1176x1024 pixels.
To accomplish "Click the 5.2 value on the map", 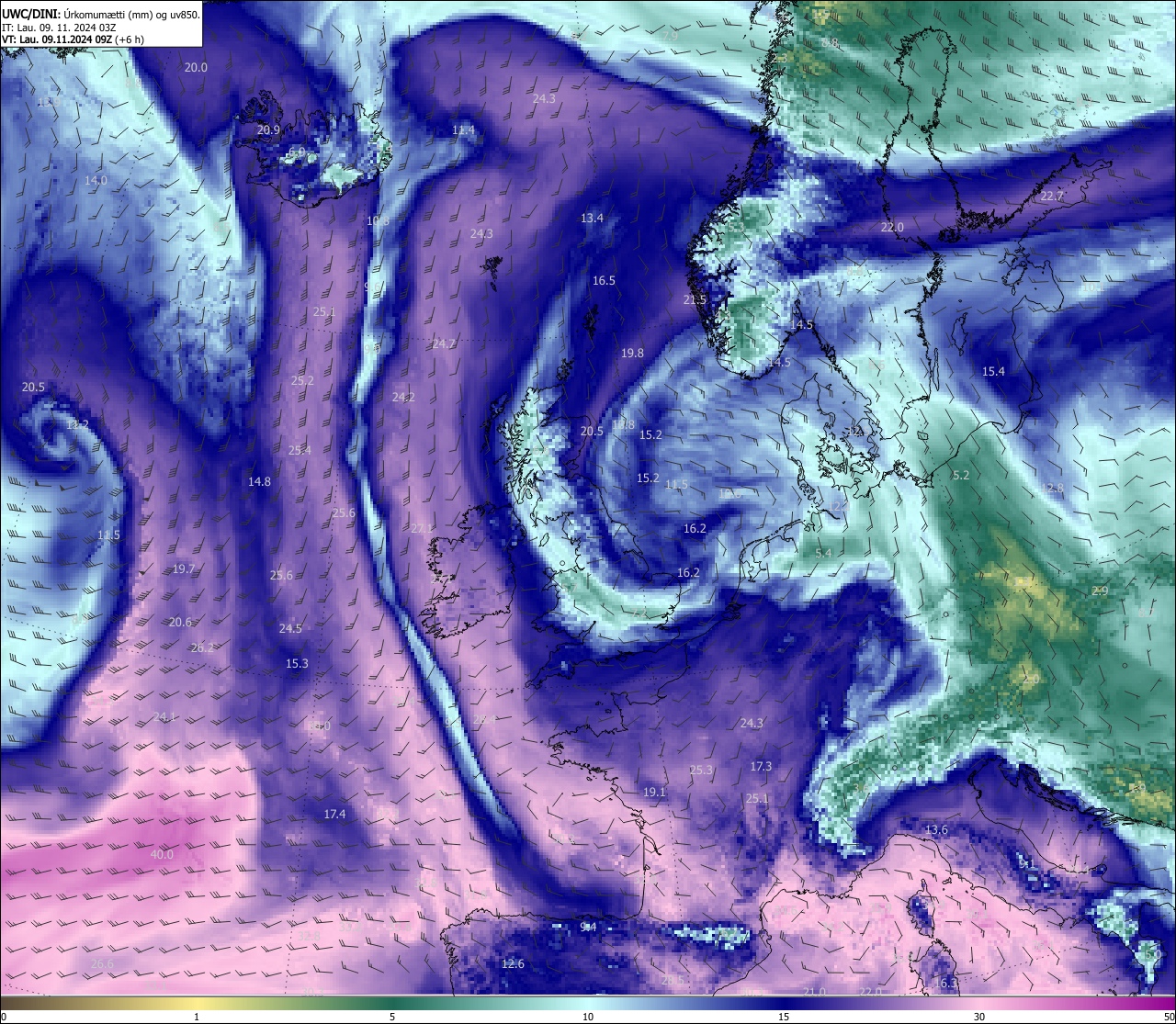I will tap(961, 476).
